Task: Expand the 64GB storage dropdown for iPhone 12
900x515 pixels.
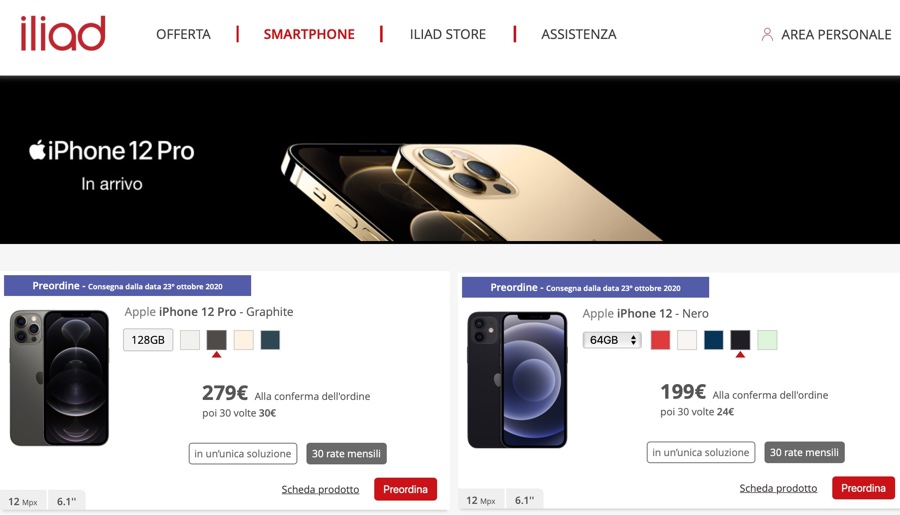Action: [612, 340]
